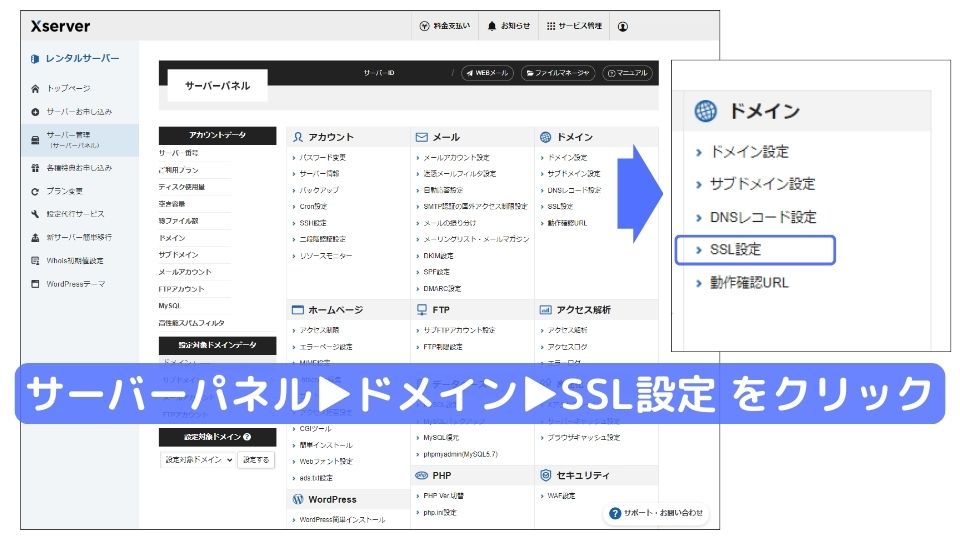Click the plus icon beside サーバーお申し込み
960x540 pixels.
point(35,112)
